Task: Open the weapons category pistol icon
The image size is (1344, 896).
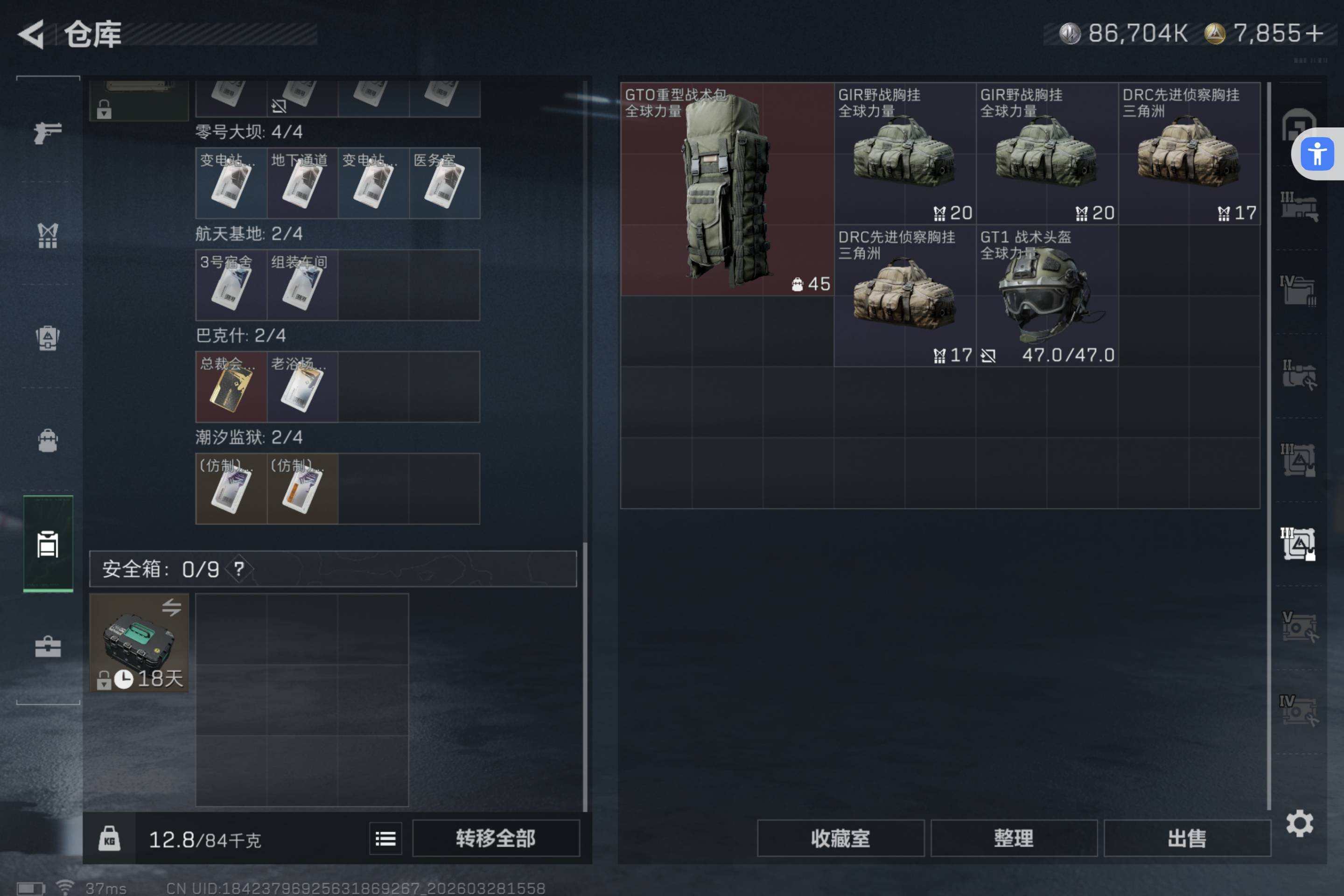Action: (48, 133)
